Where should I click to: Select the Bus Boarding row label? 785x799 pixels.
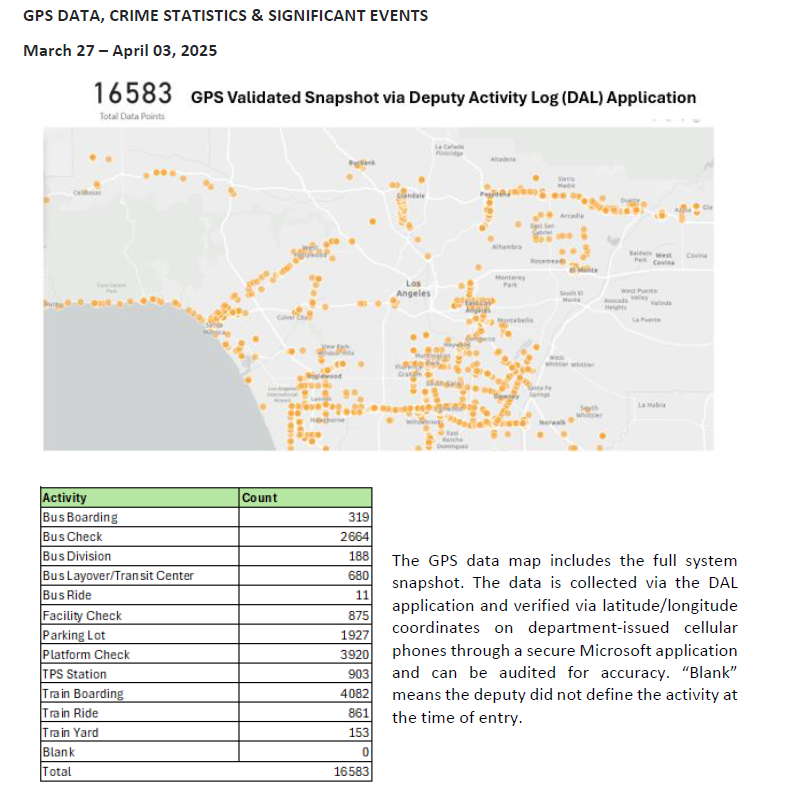pos(80,517)
